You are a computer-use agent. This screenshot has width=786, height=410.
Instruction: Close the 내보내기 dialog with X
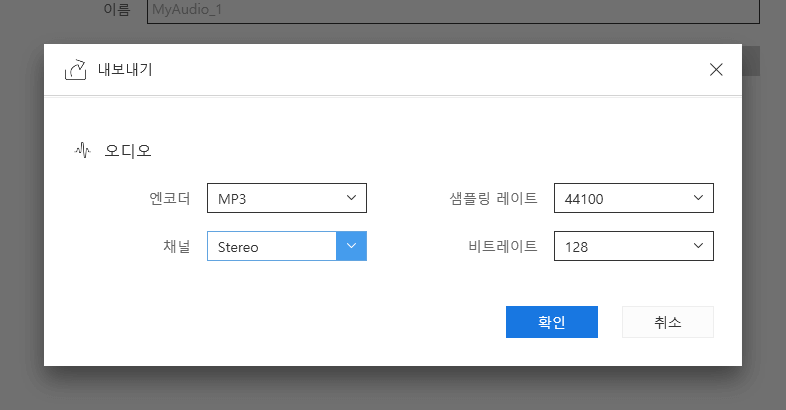(715, 70)
